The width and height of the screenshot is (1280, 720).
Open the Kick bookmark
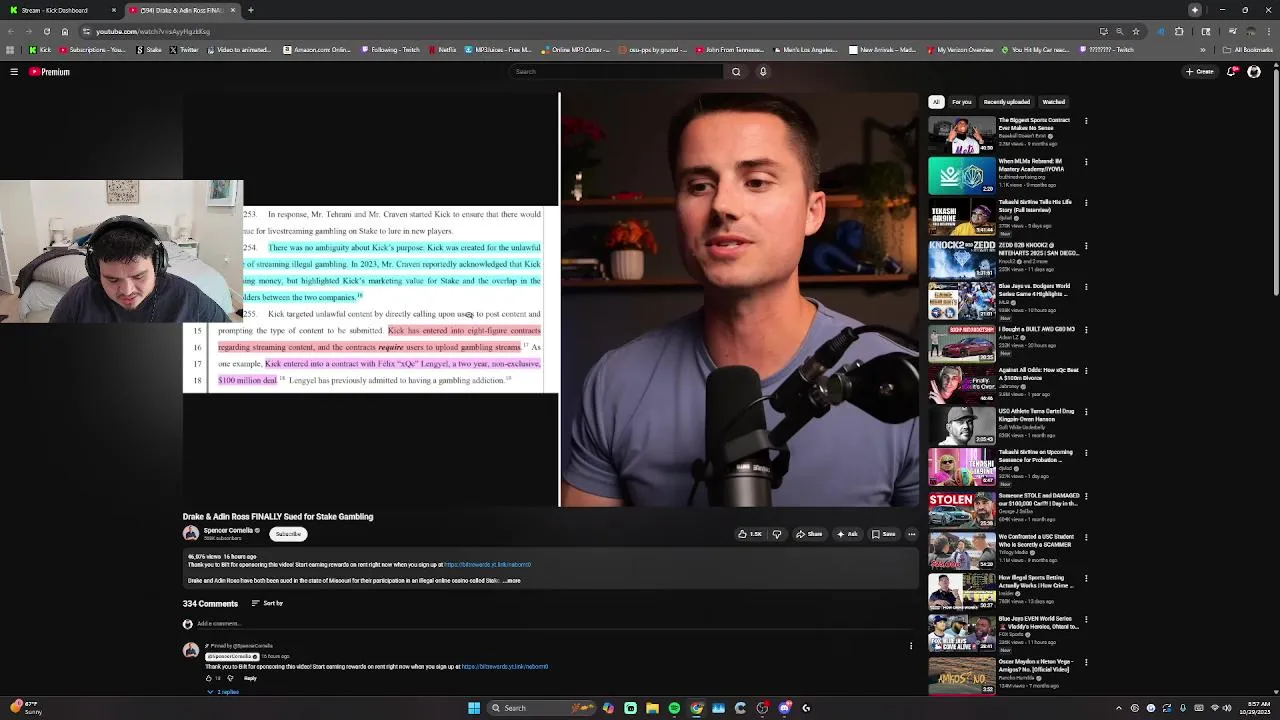click(x=40, y=50)
